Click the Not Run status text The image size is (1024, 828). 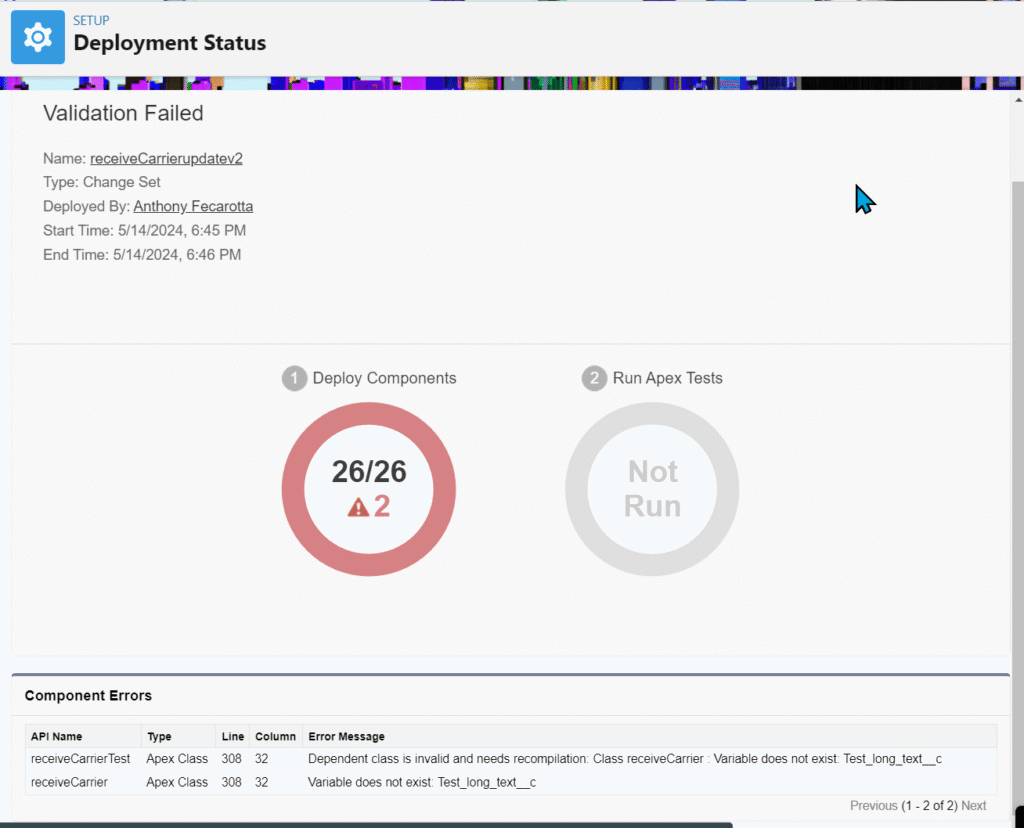(x=652, y=488)
